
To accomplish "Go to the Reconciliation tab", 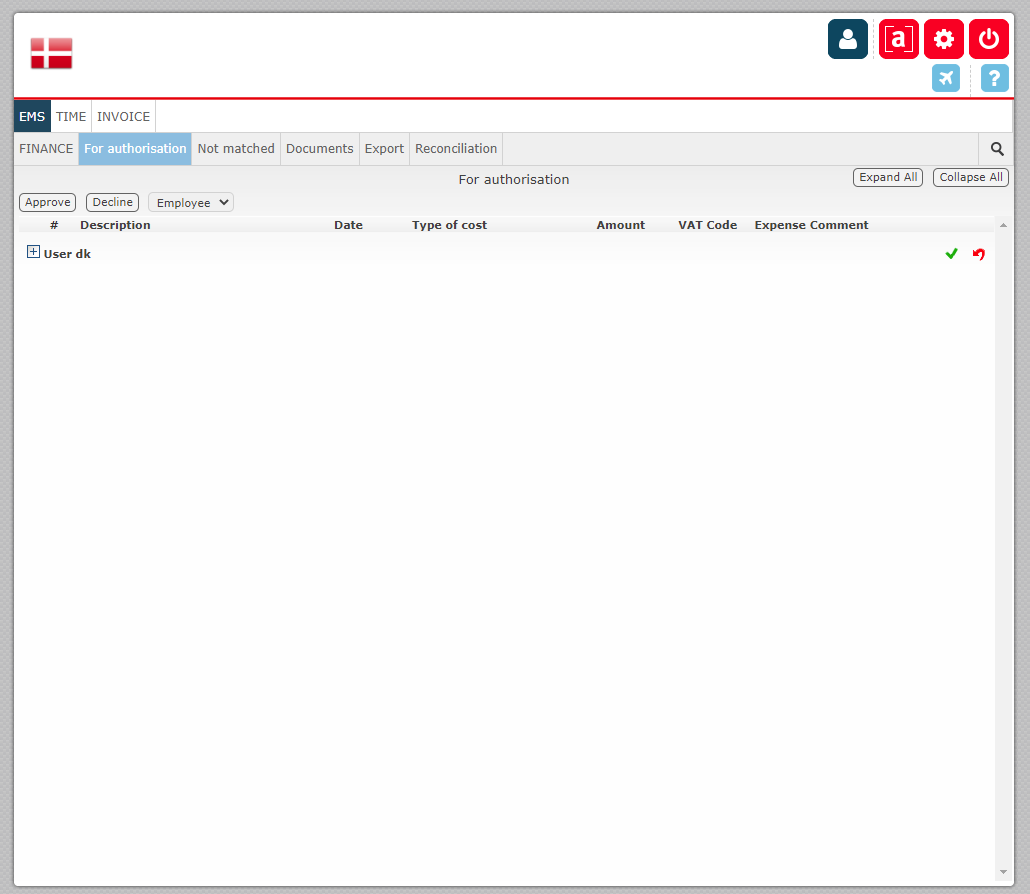I will tap(456, 149).
